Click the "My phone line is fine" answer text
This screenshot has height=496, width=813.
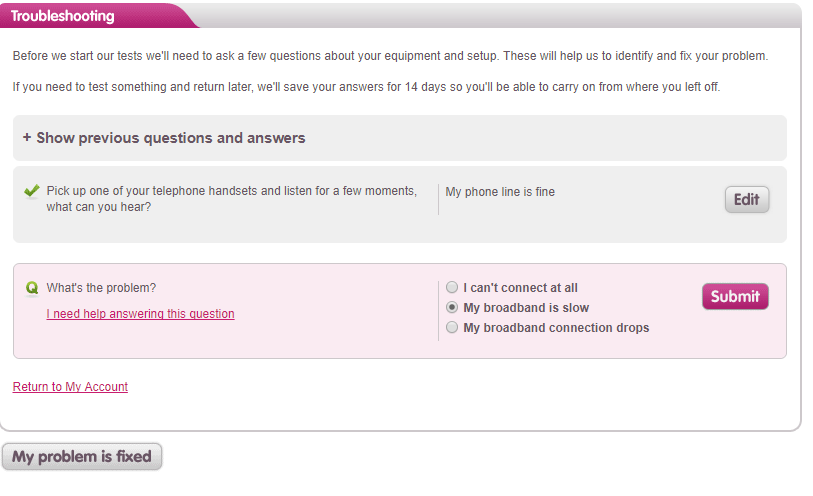pos(500,192)
